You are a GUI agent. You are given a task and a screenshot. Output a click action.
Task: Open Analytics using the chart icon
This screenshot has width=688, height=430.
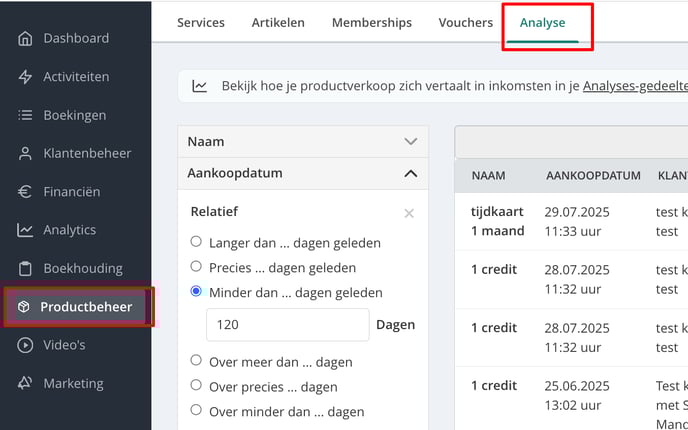coord(25,230)
